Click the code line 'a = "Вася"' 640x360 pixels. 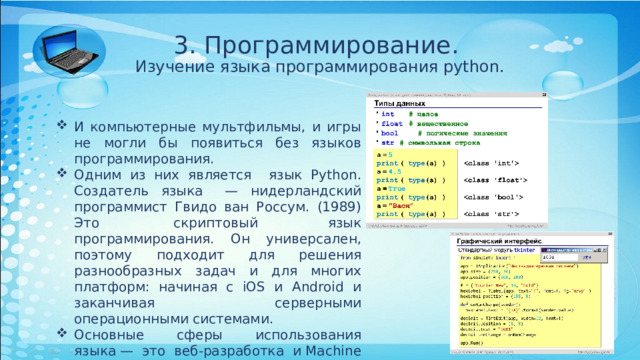(395, 206)
